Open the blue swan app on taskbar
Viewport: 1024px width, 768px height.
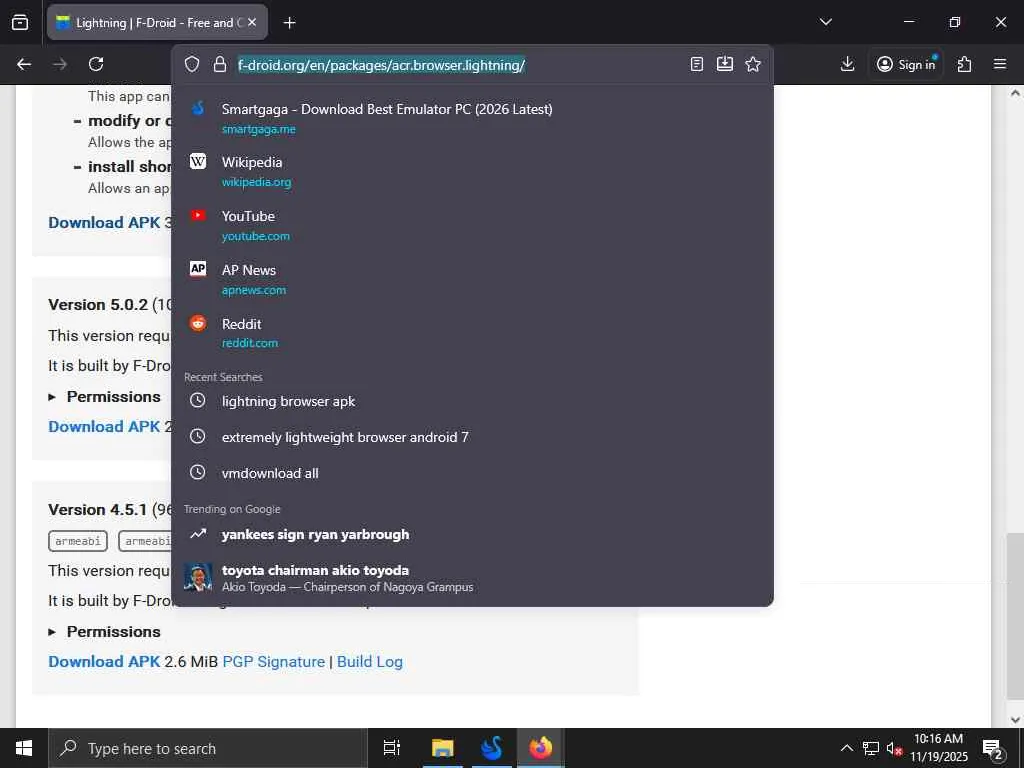(491, 748)
